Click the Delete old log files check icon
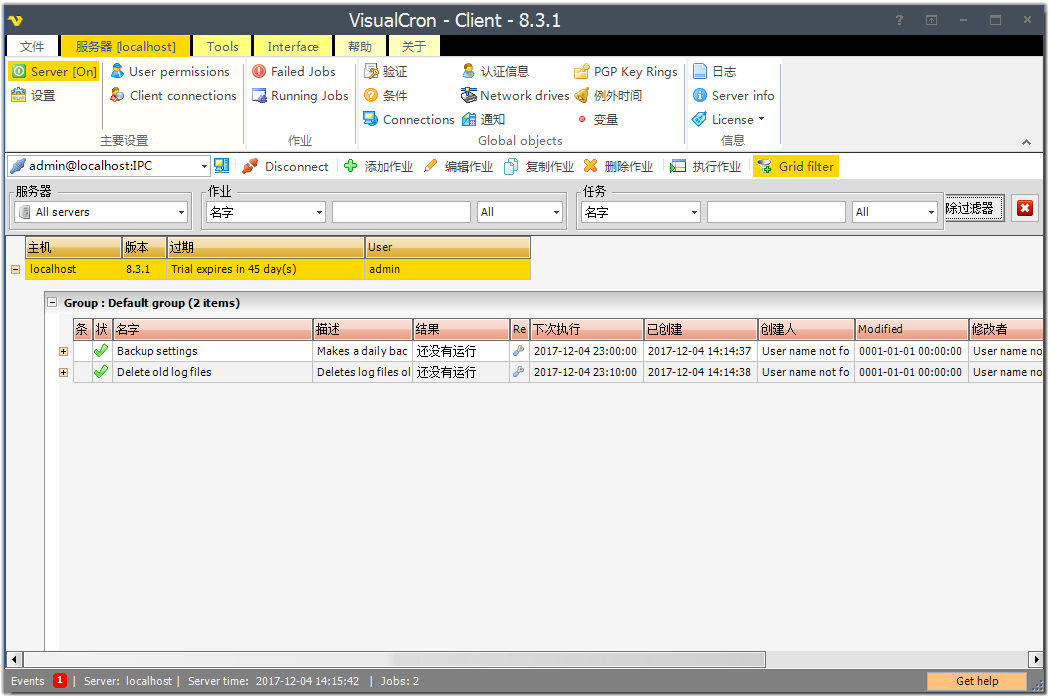Viewport: 1049px width, 696px height. coord(101,371)
